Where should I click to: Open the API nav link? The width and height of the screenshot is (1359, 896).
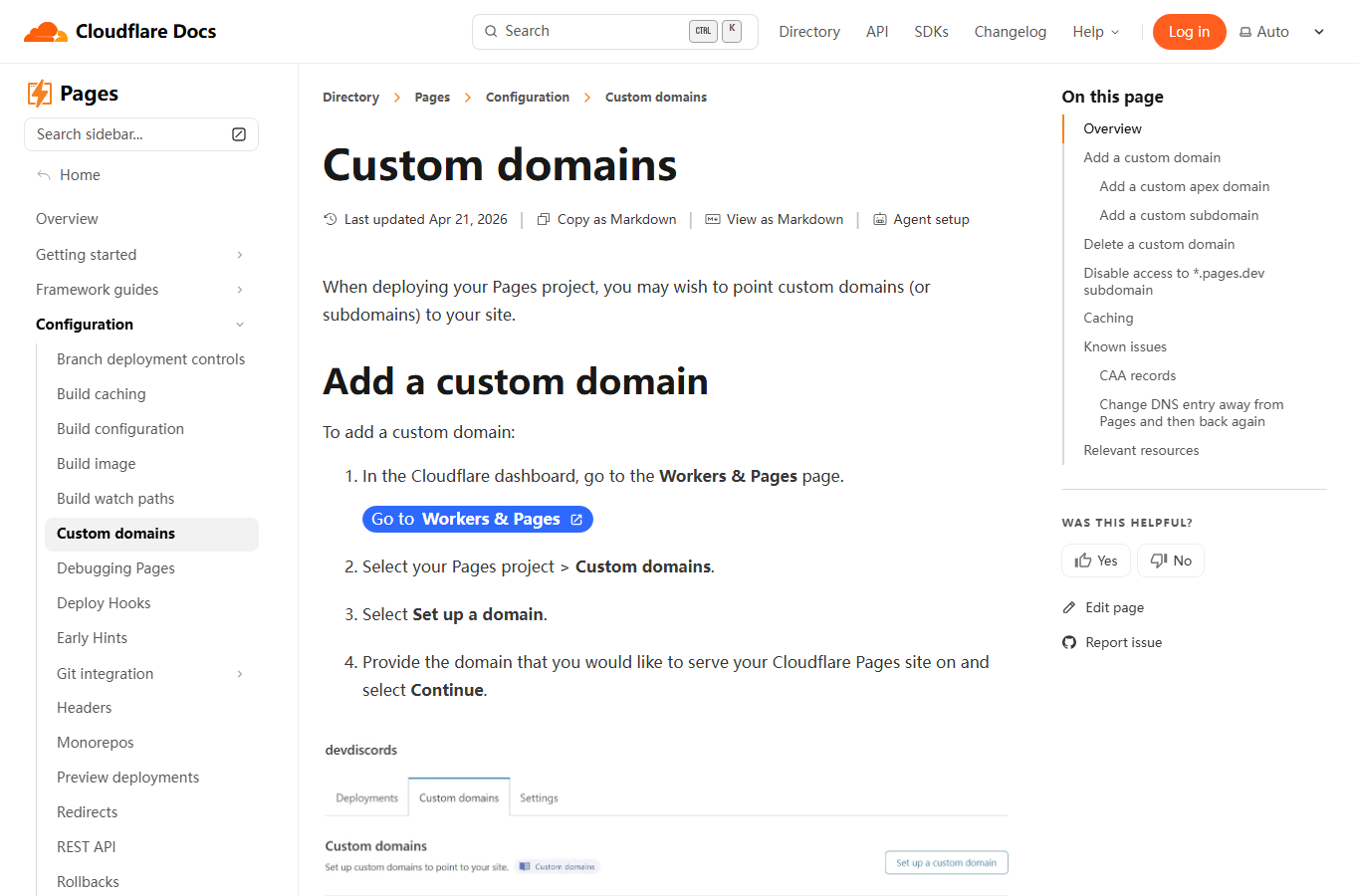[x=877, y=32]
